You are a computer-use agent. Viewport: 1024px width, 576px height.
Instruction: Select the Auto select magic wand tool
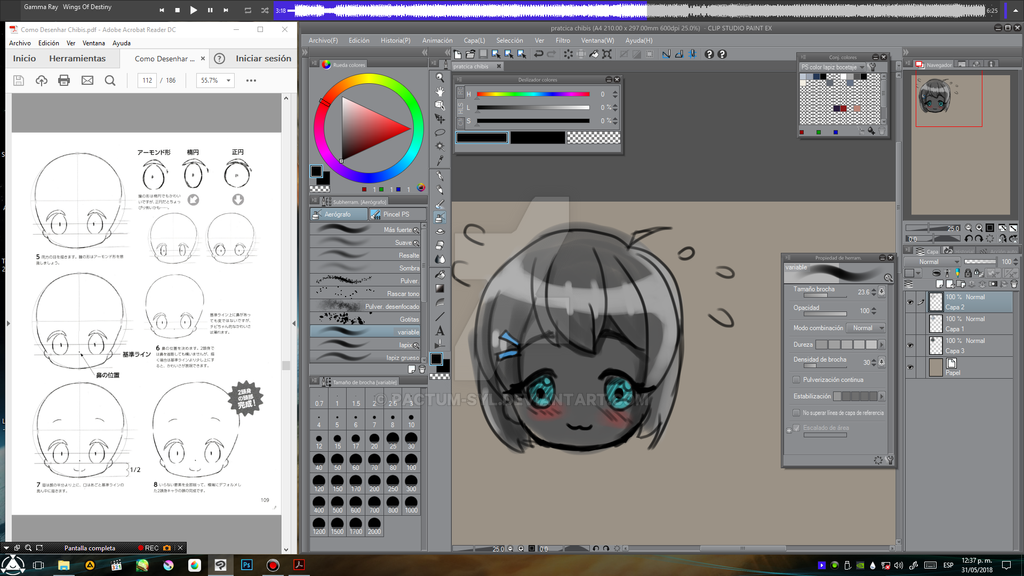click(x=440, y=146)
